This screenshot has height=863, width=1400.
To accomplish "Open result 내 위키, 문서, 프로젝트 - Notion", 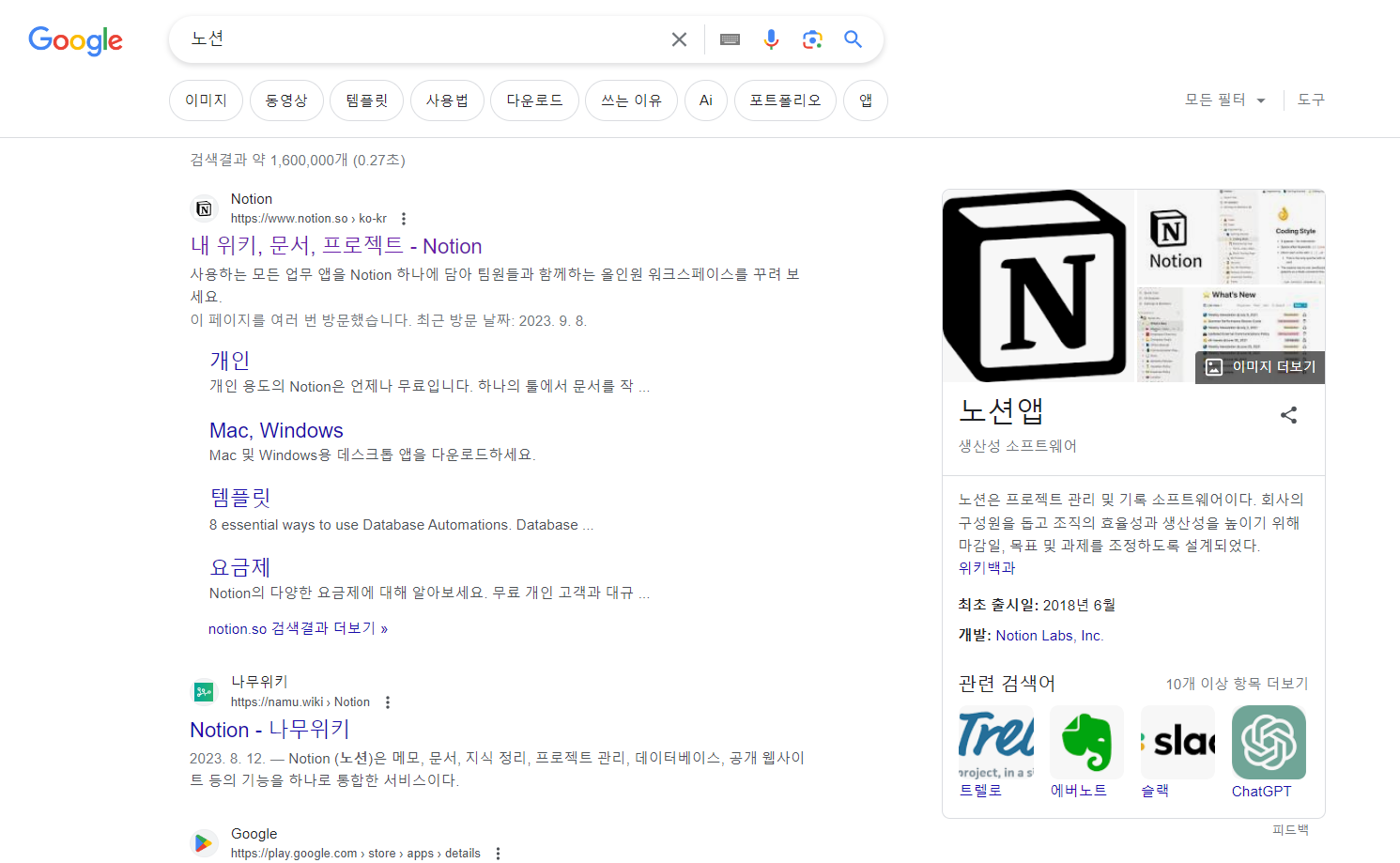I will [x=336, y=246].
